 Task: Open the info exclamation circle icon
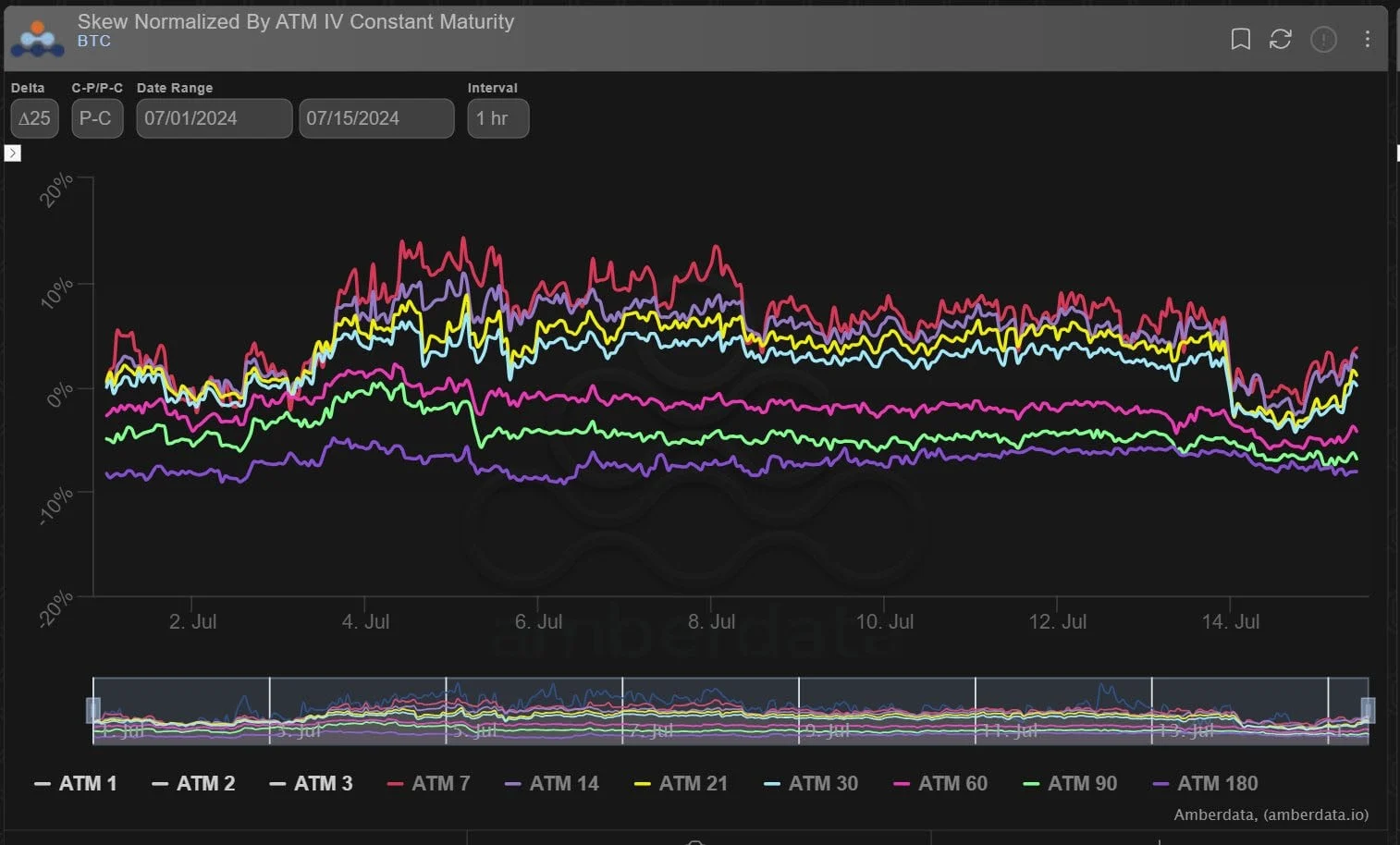[x=1323, y=39]
